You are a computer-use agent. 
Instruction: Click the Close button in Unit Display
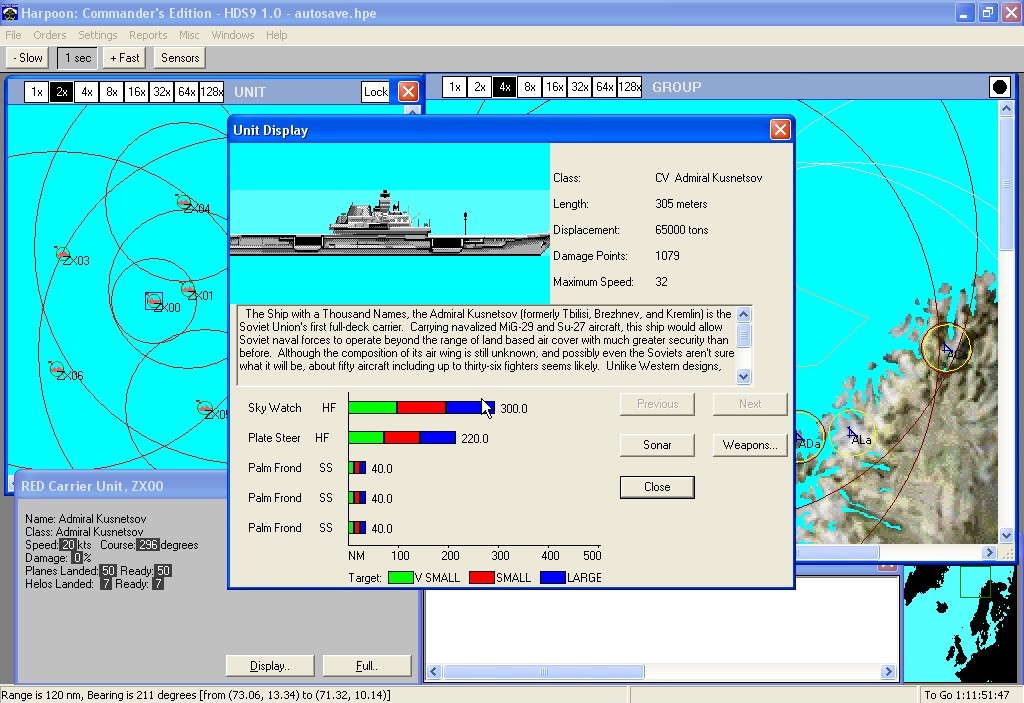[x=657, y=487]
